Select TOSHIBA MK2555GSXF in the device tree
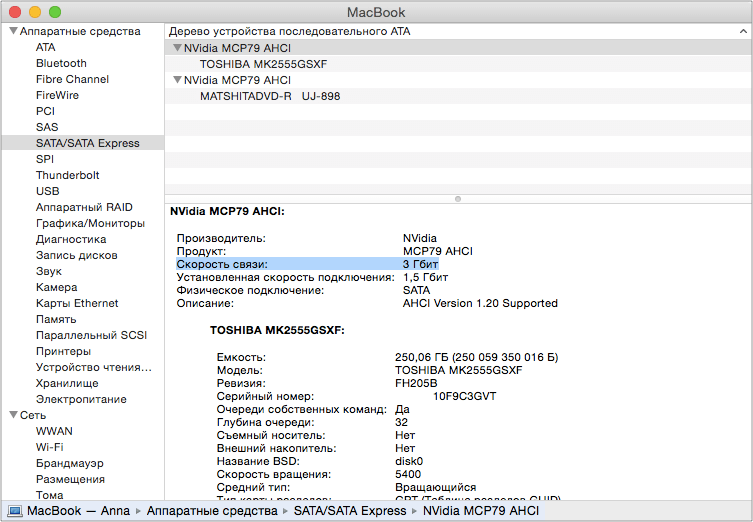This screenshot has height=522, width=753. pyautogui.click(x=263, y=64)
